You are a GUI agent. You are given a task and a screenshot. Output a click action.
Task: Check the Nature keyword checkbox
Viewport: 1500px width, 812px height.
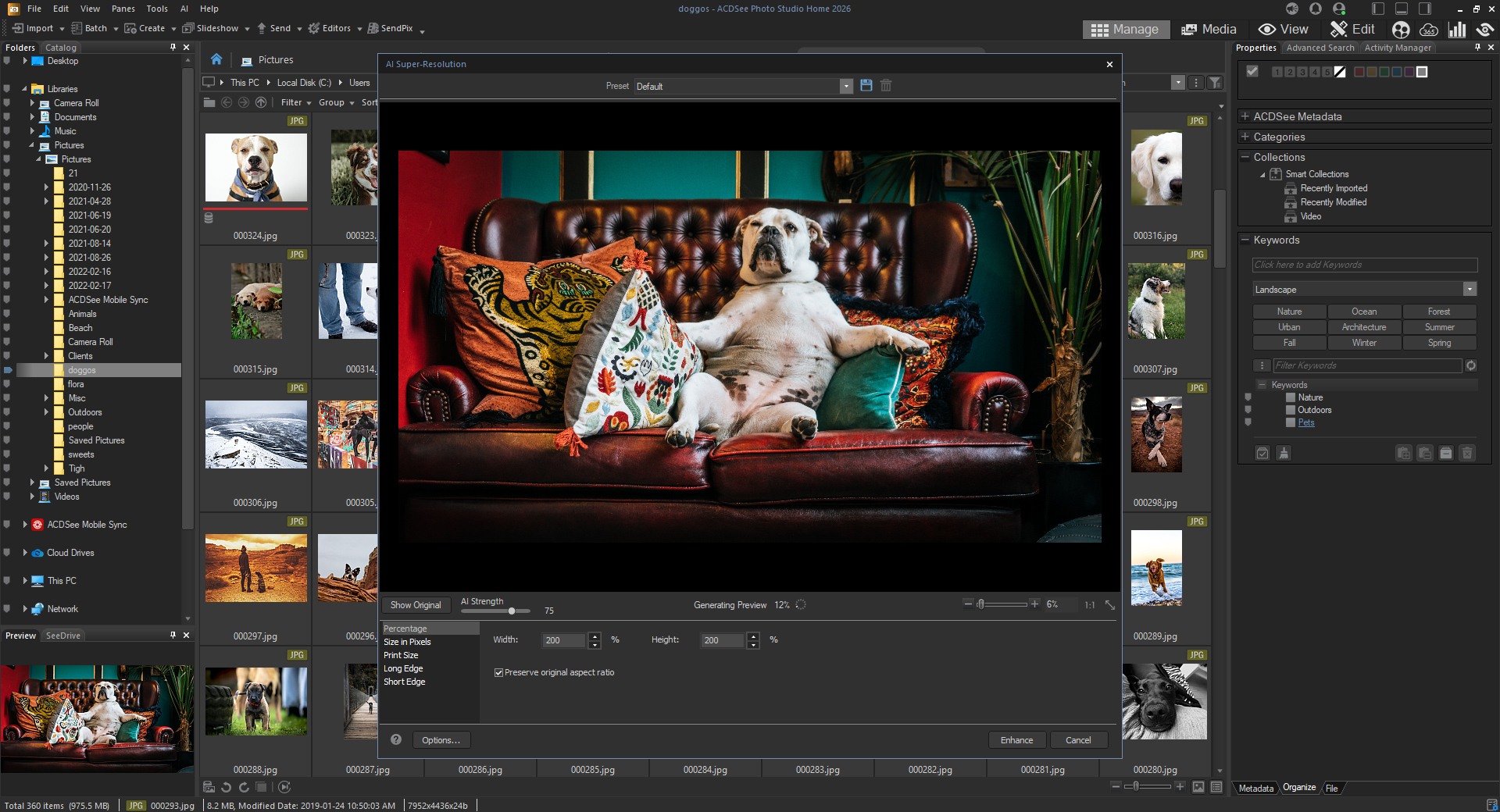(1291, 397)
